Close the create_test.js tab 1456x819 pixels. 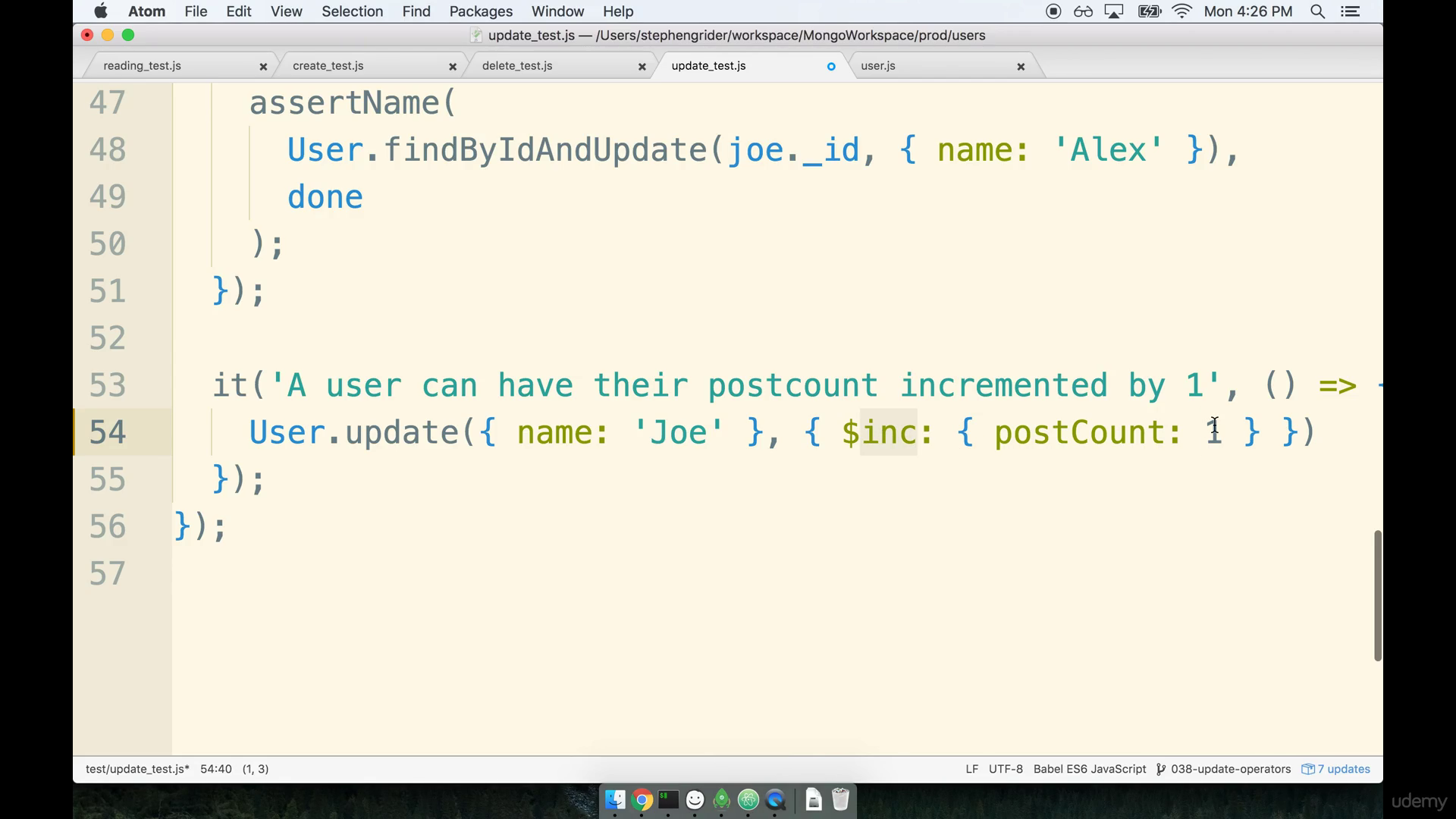[x=452, y=65]
